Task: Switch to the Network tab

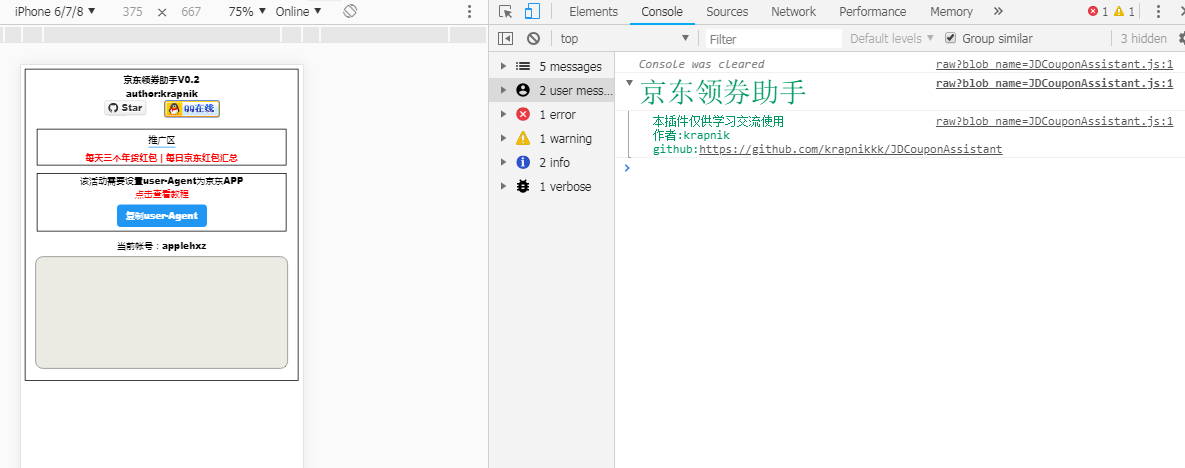Action: pyautogui.click(x=794, y=11)
